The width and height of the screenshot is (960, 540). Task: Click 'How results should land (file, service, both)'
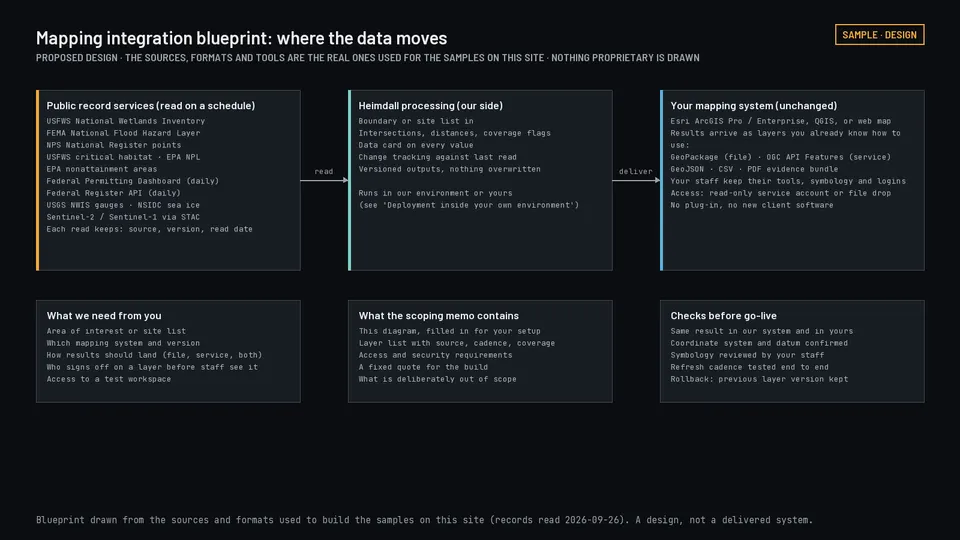coord(154,355)
